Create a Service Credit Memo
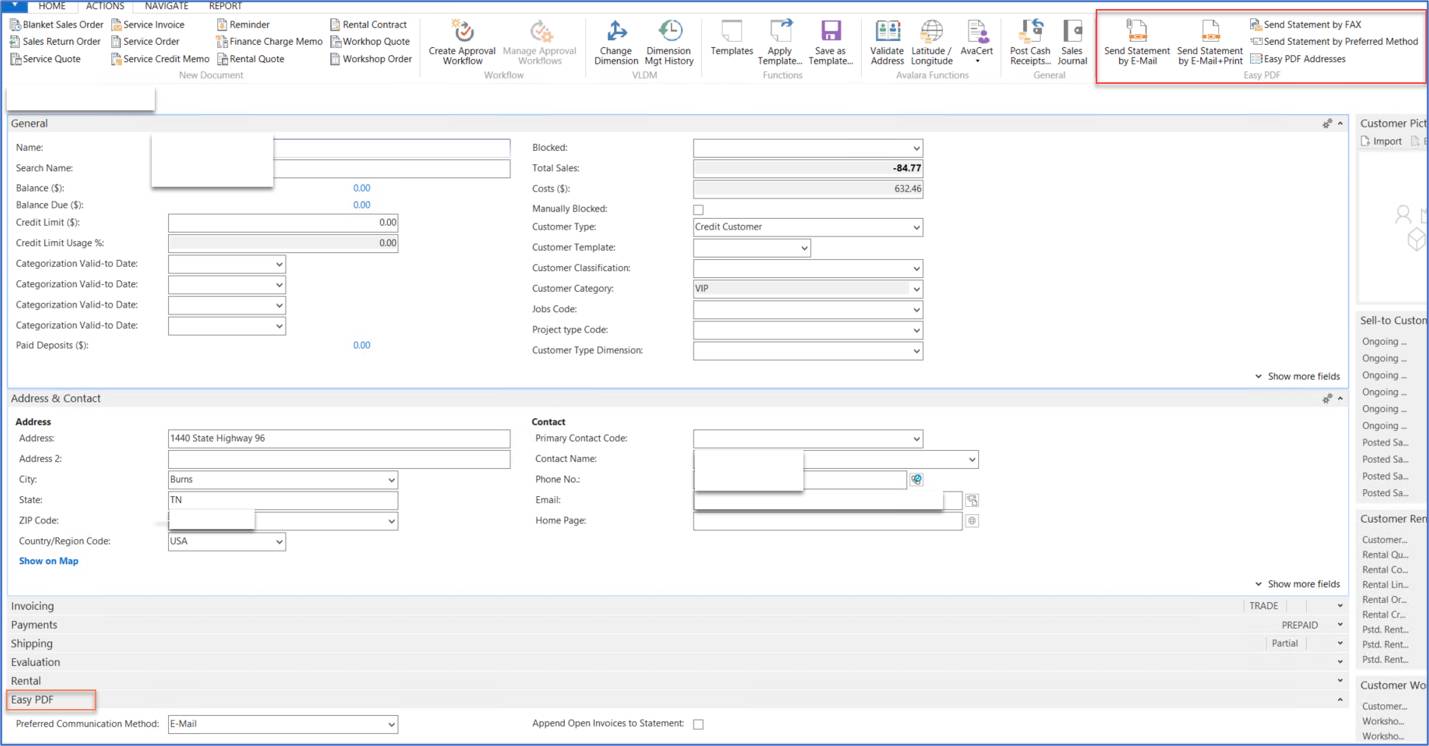 [160, 59]
